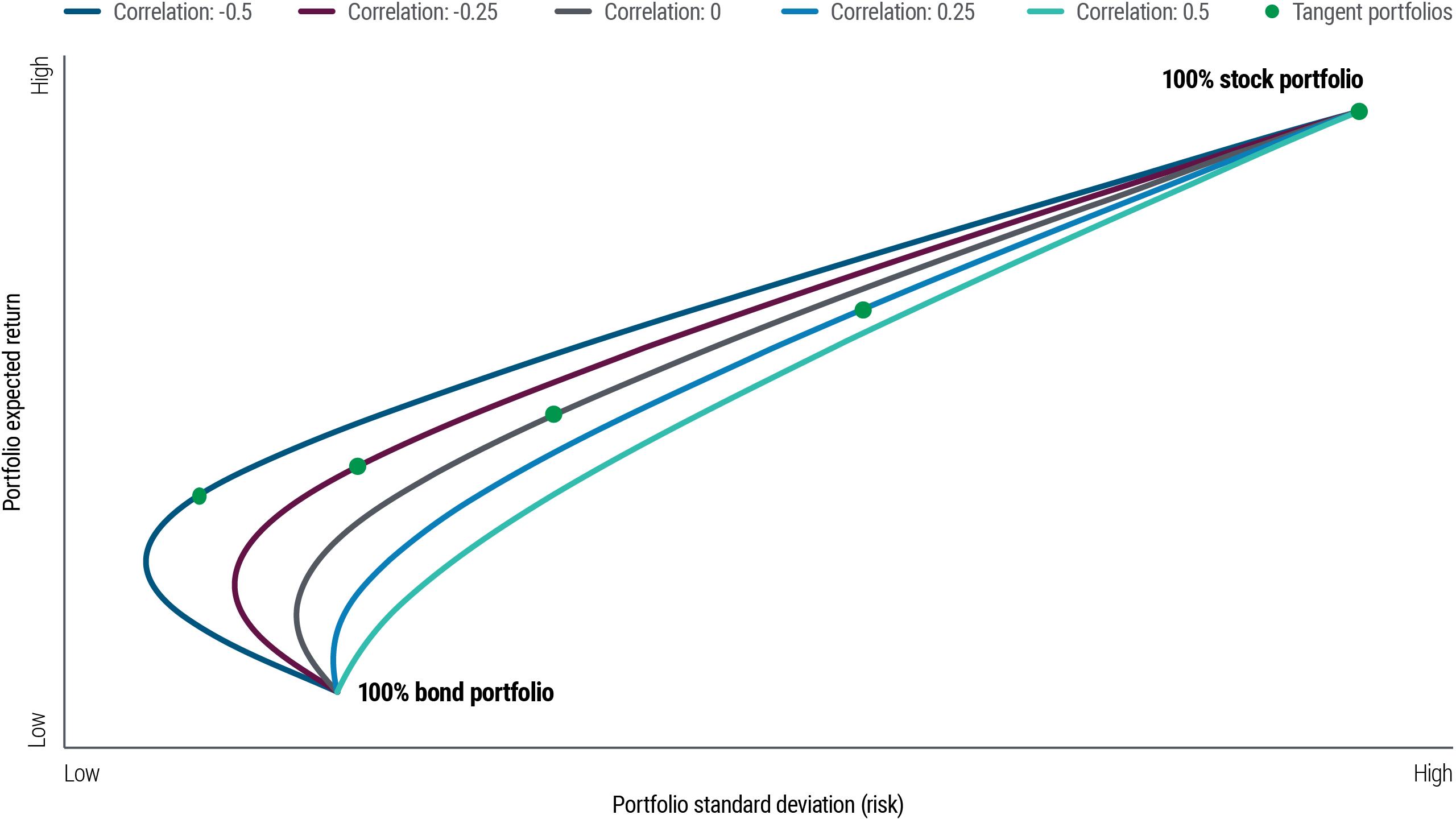Select the Correlation: 0 legend marker
Image resolution: width=1456 pixels, height=819 pixels.
(x=574, y=11)
